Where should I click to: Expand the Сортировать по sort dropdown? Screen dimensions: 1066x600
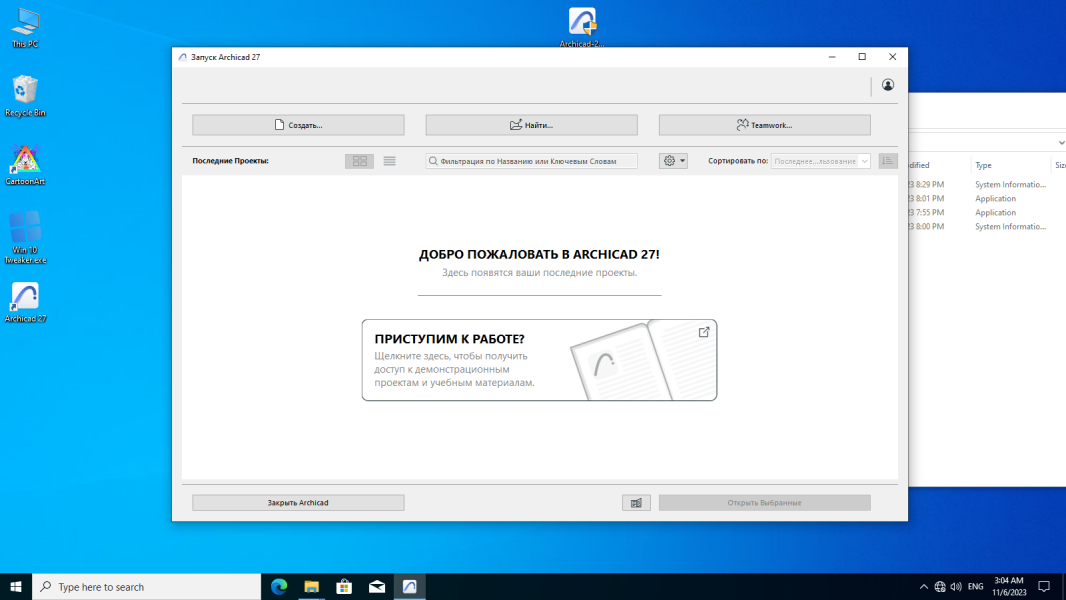point(821,161)
